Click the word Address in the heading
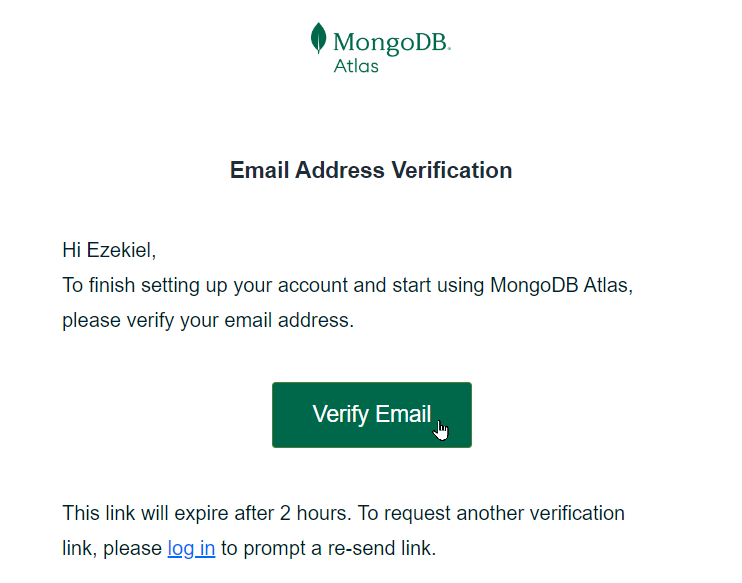Image resolution: width=742 pixels, height=583 pixels. pos(339,170)
